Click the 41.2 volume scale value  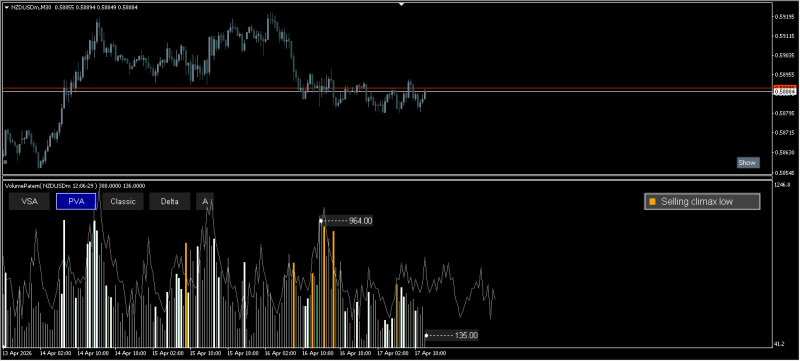tap(780, 345)
